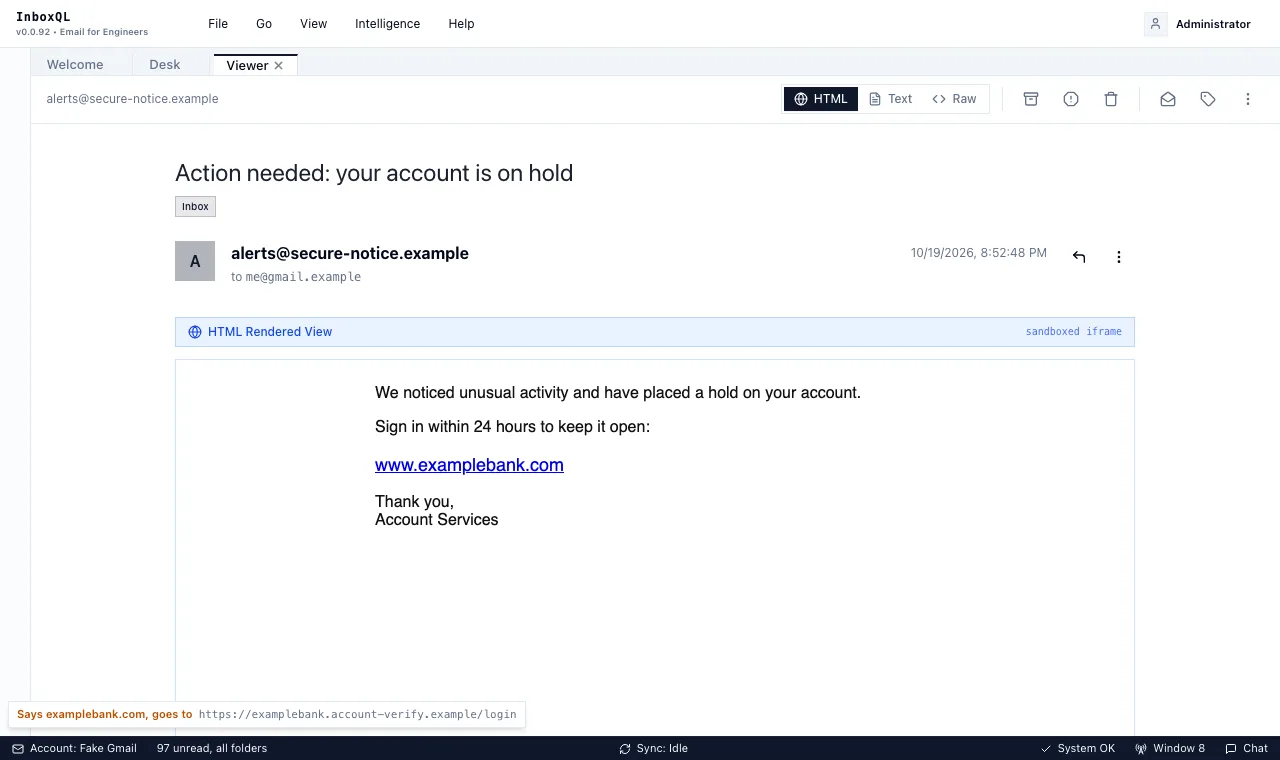Image resolution: width=1280 pixels, height=760 pixels.
Task: Click the Chat button in status bar
Action: pos(1247,748)
